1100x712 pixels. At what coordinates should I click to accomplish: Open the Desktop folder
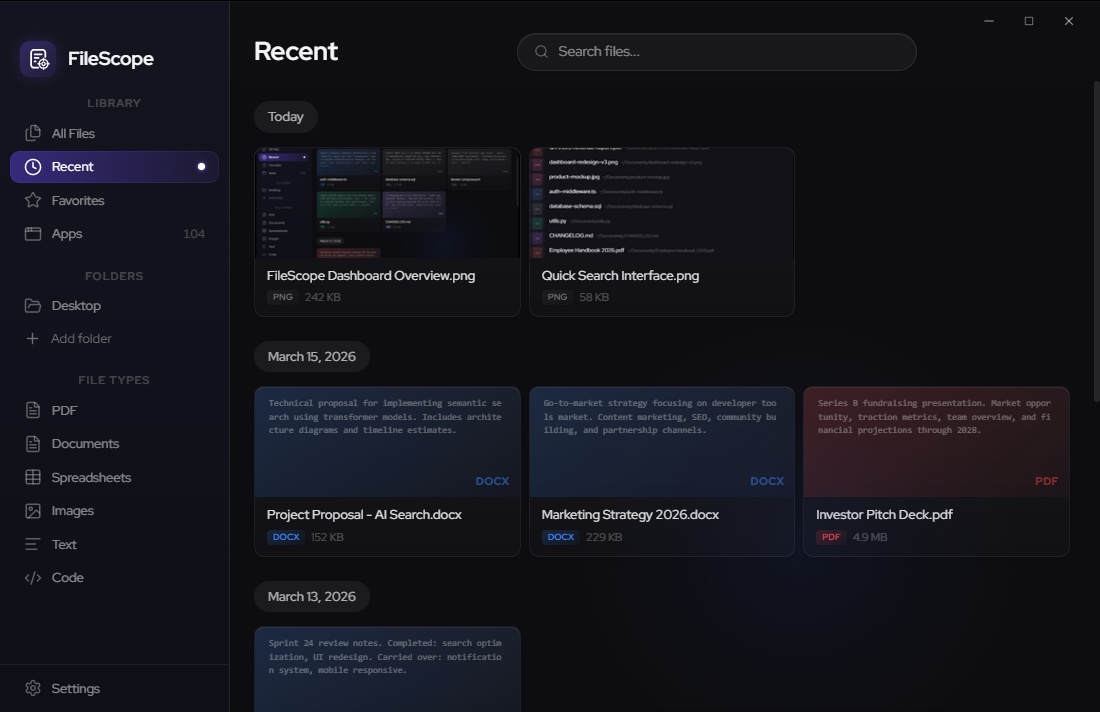[76, 305]
